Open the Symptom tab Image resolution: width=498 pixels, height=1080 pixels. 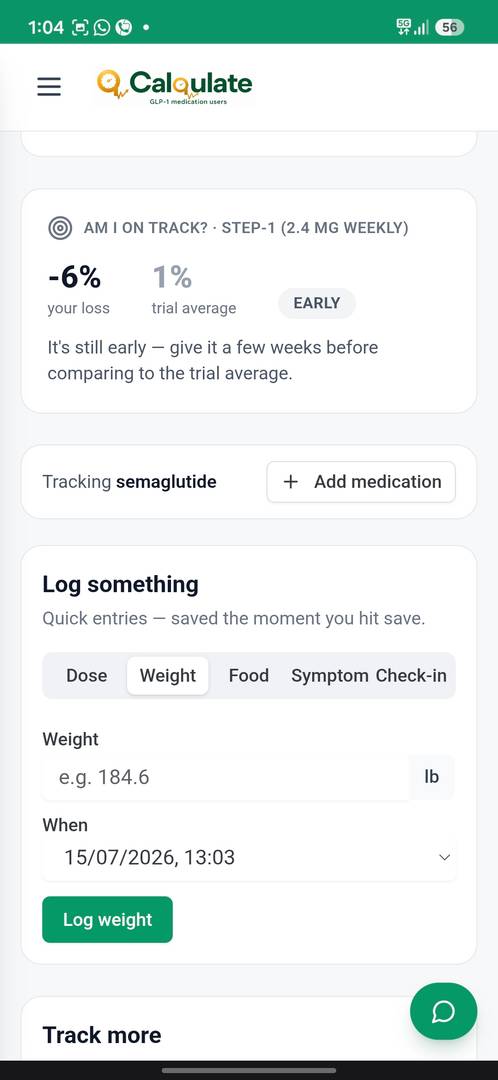[329, 676]
